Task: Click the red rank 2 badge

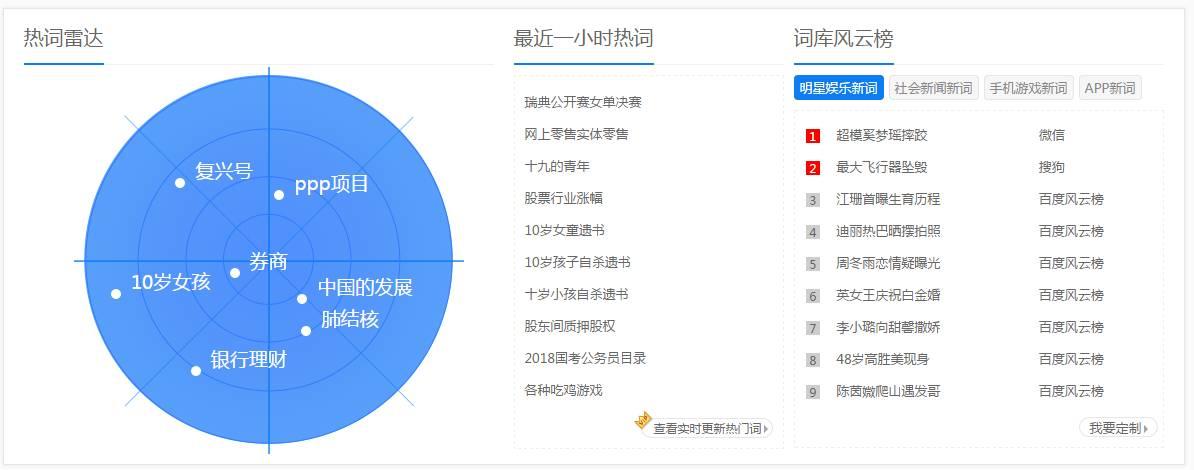Action: 812,168
